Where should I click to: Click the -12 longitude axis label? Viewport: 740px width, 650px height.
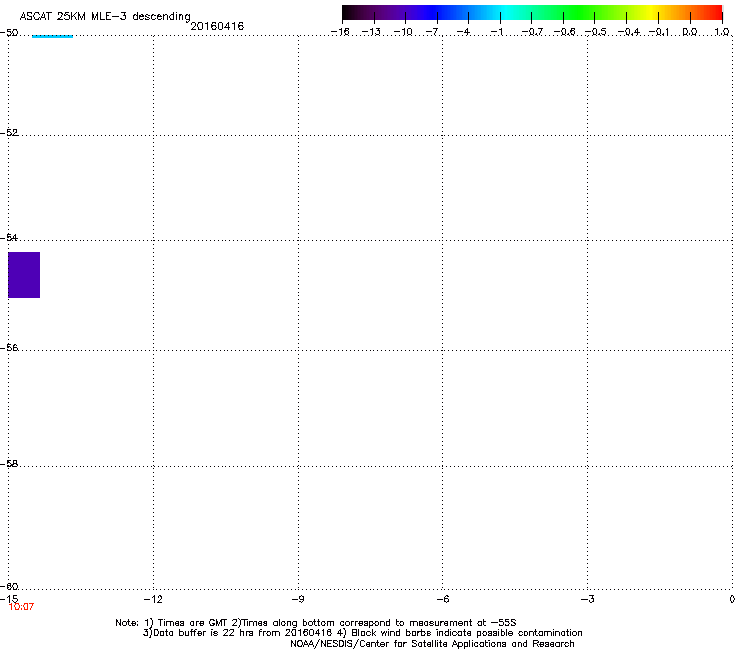pos(153,599)
